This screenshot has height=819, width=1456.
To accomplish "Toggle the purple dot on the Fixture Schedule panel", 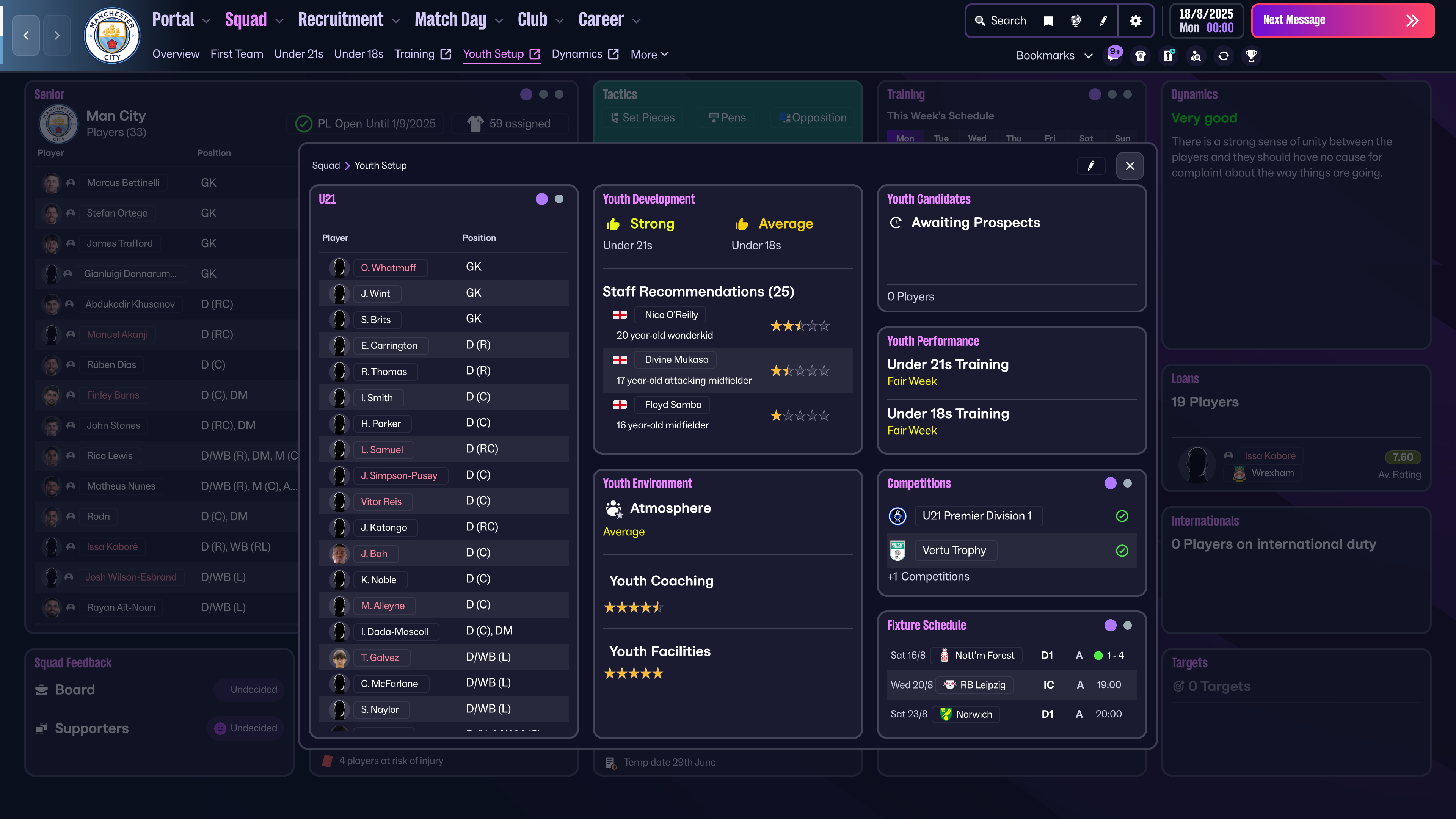I will tap(1110, 626).
